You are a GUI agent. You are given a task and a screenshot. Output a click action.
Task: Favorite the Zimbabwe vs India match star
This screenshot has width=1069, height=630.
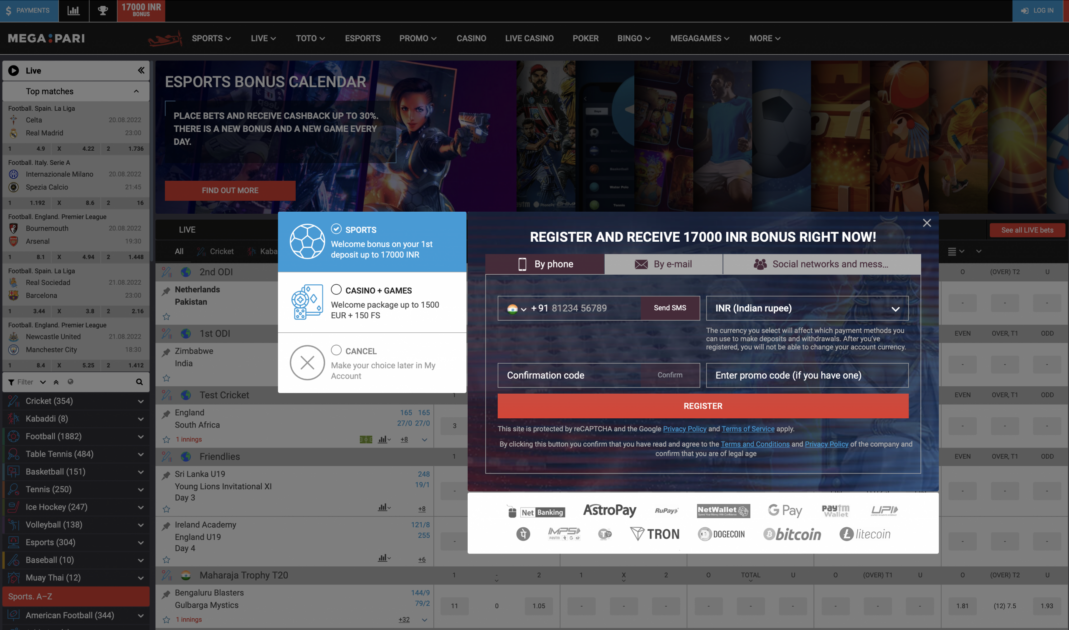[166, 378]
